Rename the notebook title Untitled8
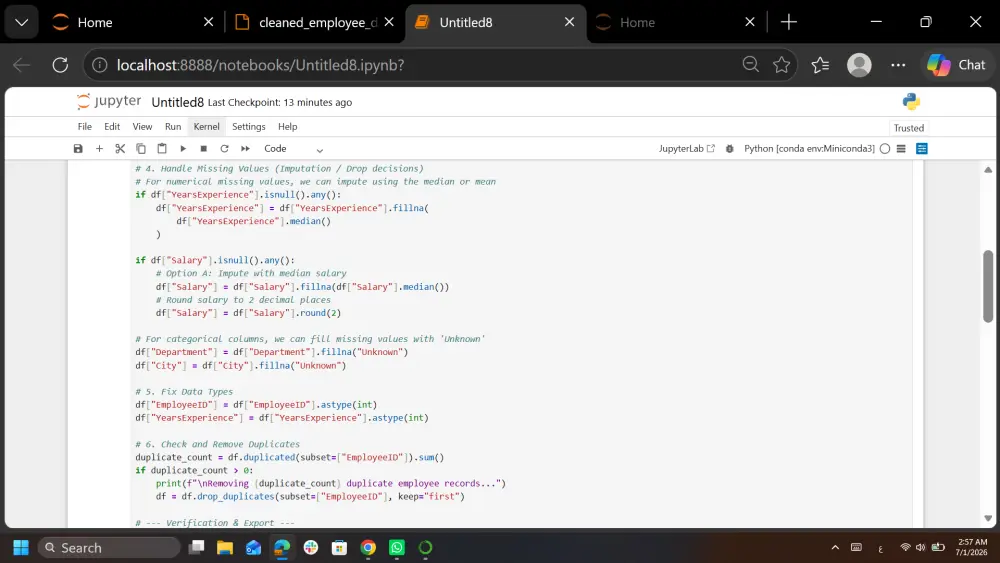Image resolution: width=1000 pixels, height=563 pixels. tap(177, 102)
